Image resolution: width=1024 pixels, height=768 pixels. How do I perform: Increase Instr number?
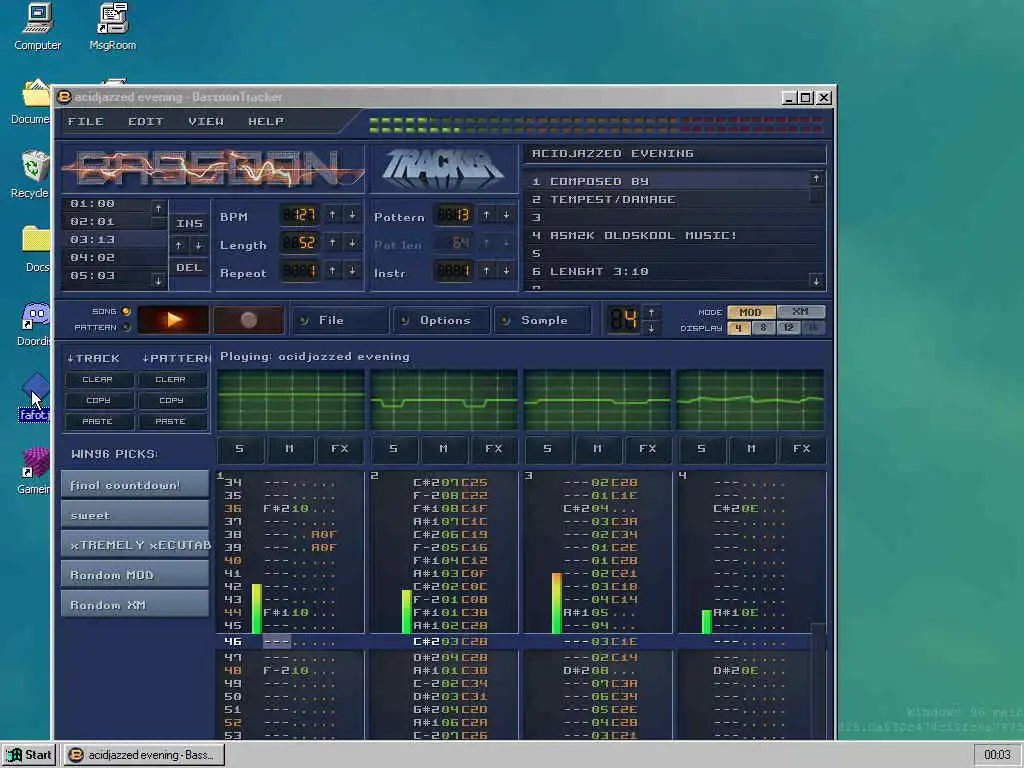tap(487, 271)
